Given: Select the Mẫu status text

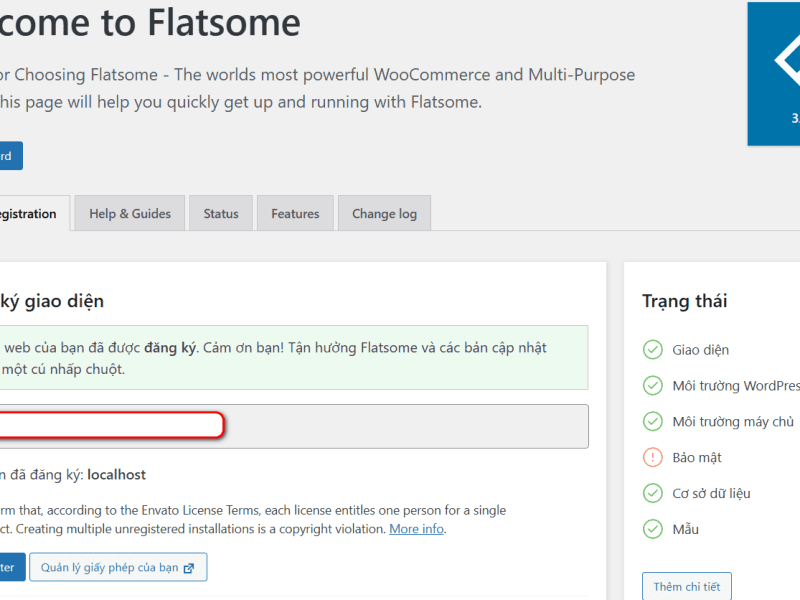Looking at the screenshot, I should coord(685,529).
